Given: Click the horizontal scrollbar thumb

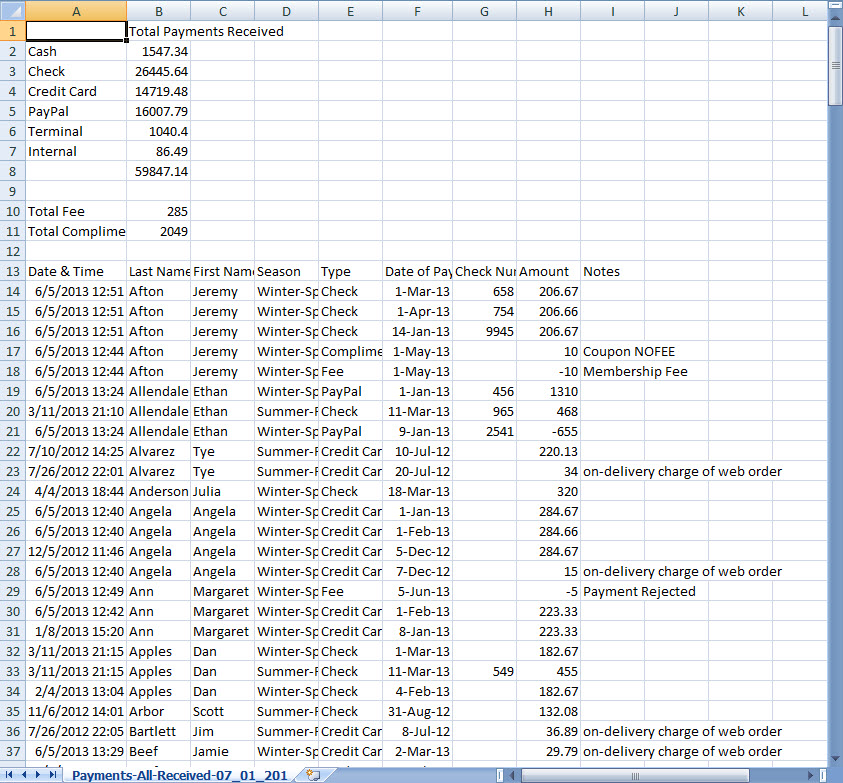Looking at the screenshot, I should (635, 775).
